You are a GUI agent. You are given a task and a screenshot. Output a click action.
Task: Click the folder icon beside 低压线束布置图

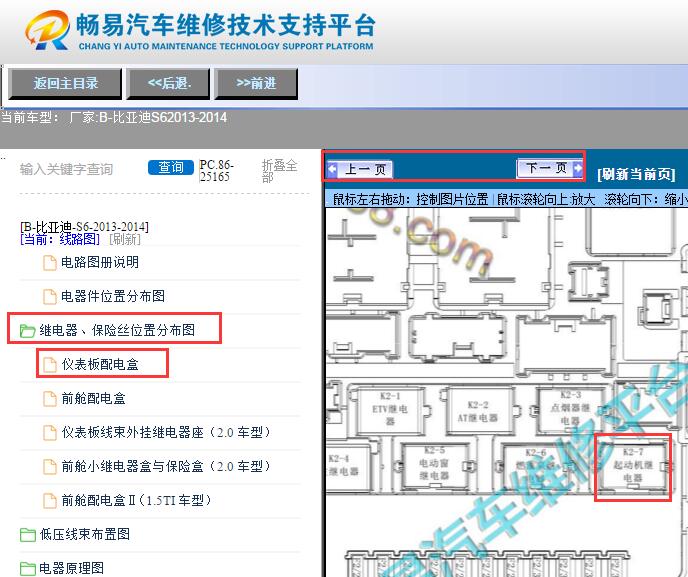28,534
